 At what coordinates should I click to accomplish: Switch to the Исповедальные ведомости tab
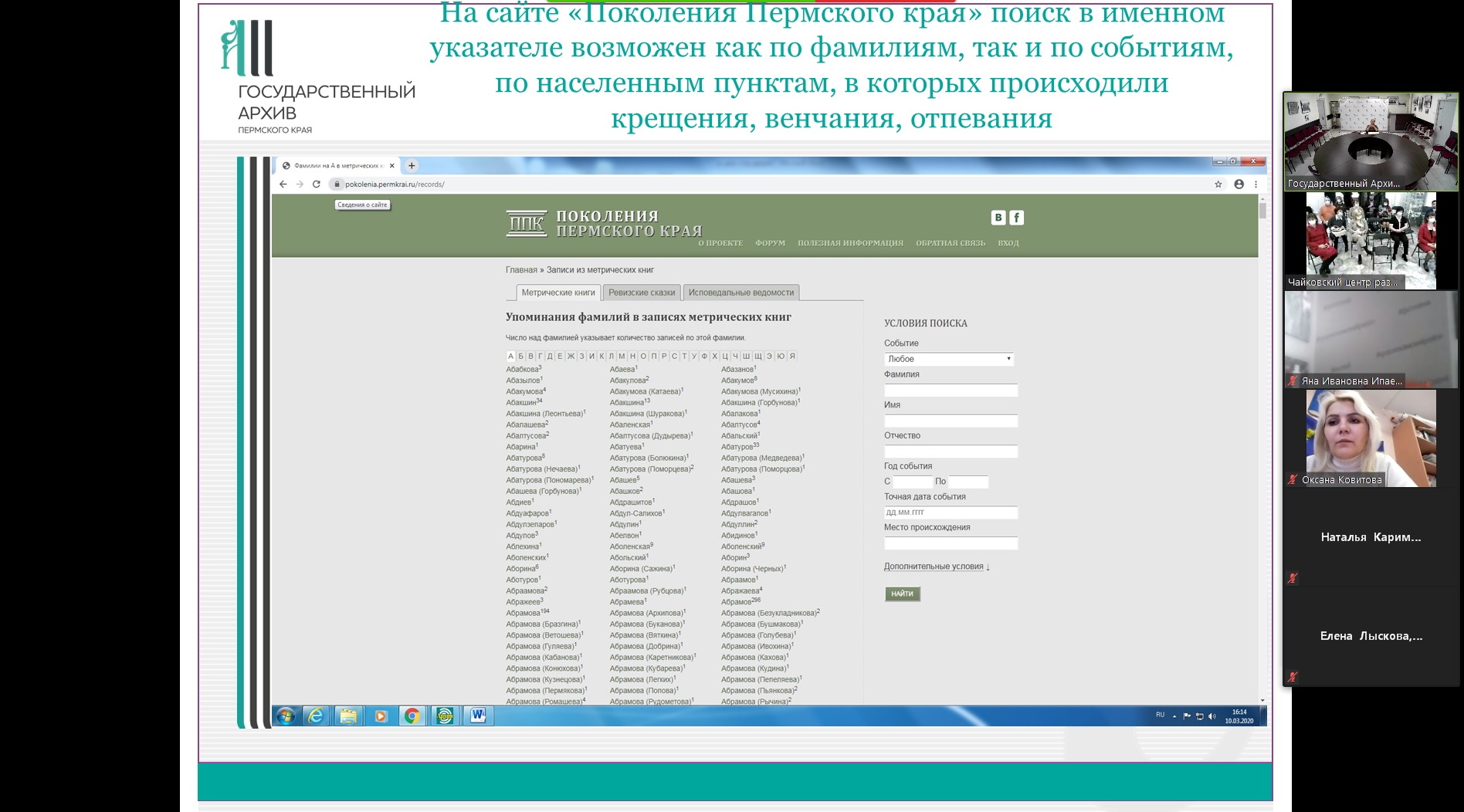[x=740, y=293]
